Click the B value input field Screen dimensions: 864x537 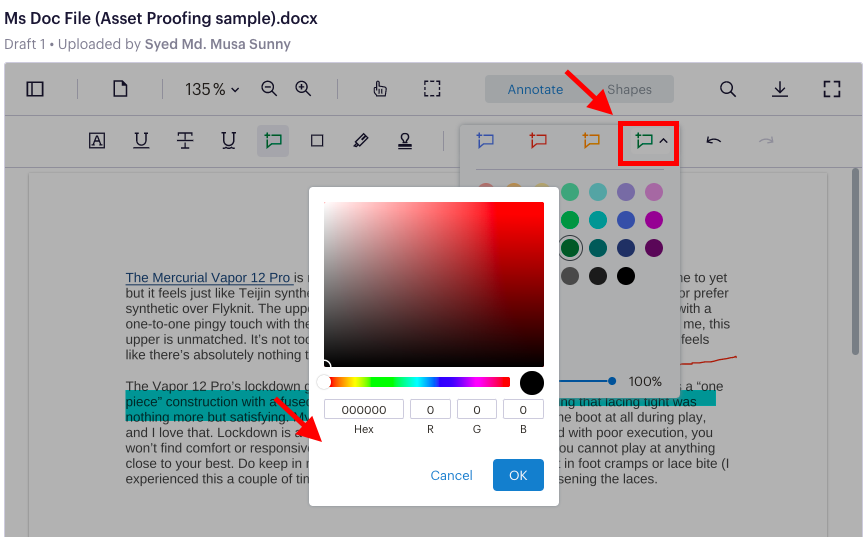coord(523,410)
